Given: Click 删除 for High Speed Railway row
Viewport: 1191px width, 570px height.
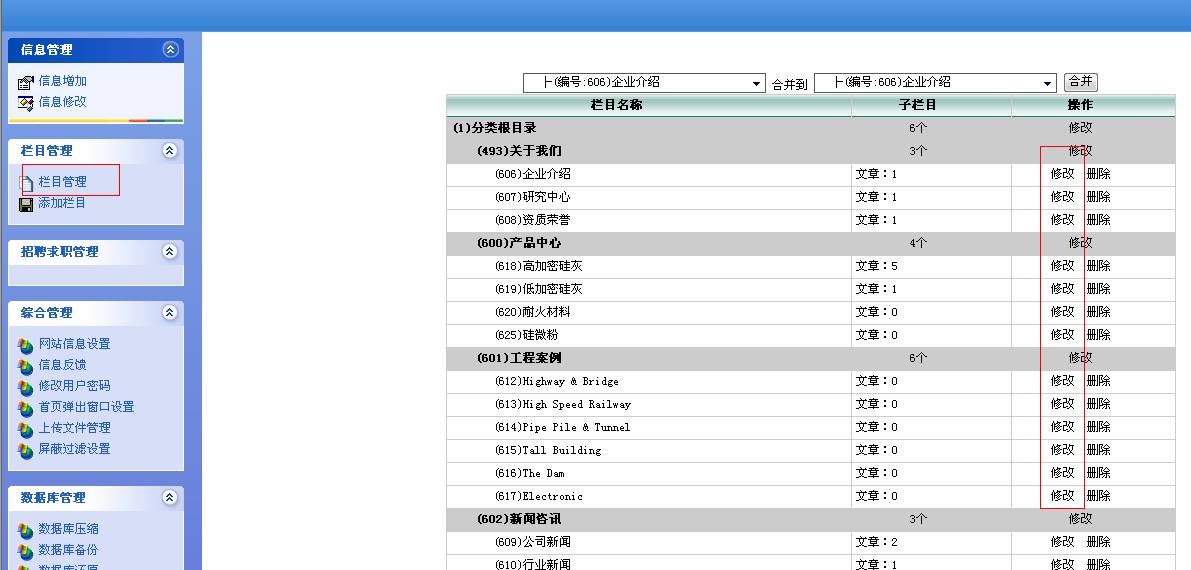Looking at the screenshot, I should click(x=1098, y=403).
